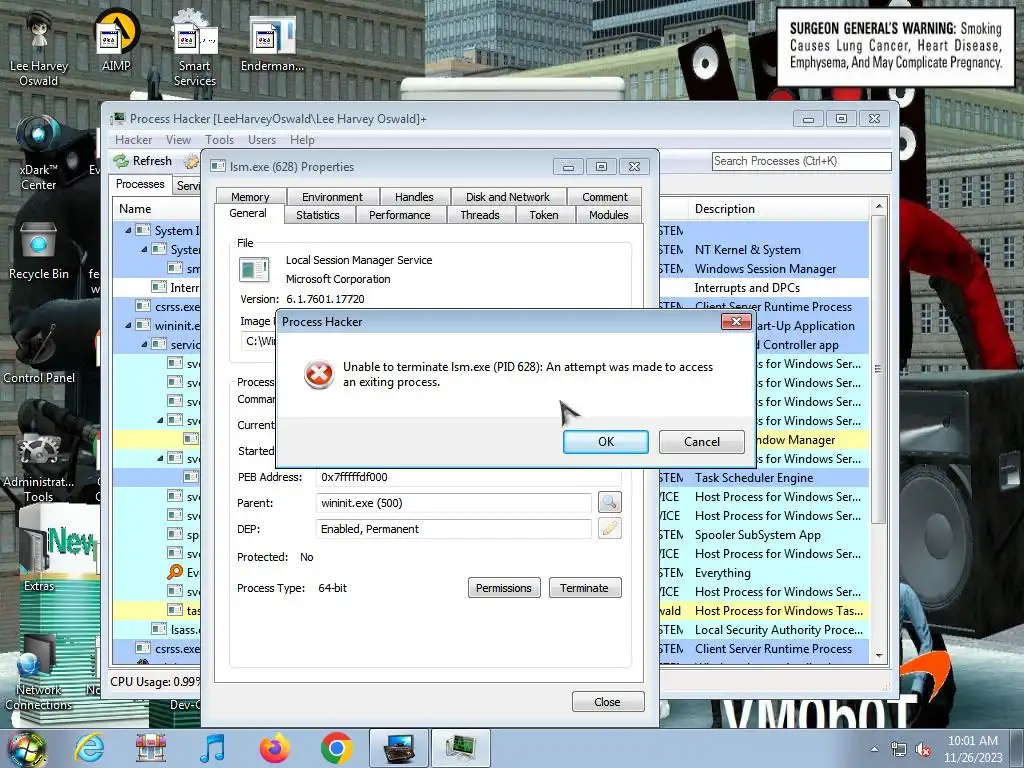Launch Firefox from taskbar

coord(275,748)
